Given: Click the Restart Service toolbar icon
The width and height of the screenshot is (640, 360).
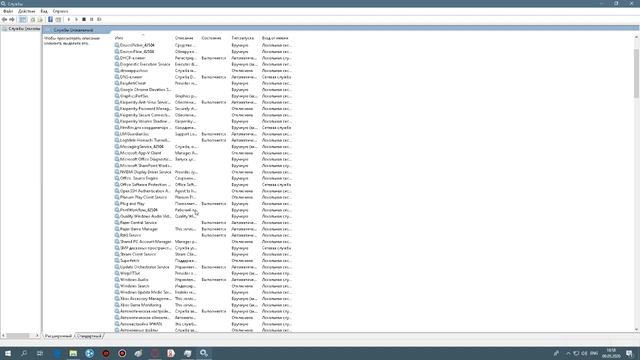Looking at the screenshot, I should tap(99, 20).
